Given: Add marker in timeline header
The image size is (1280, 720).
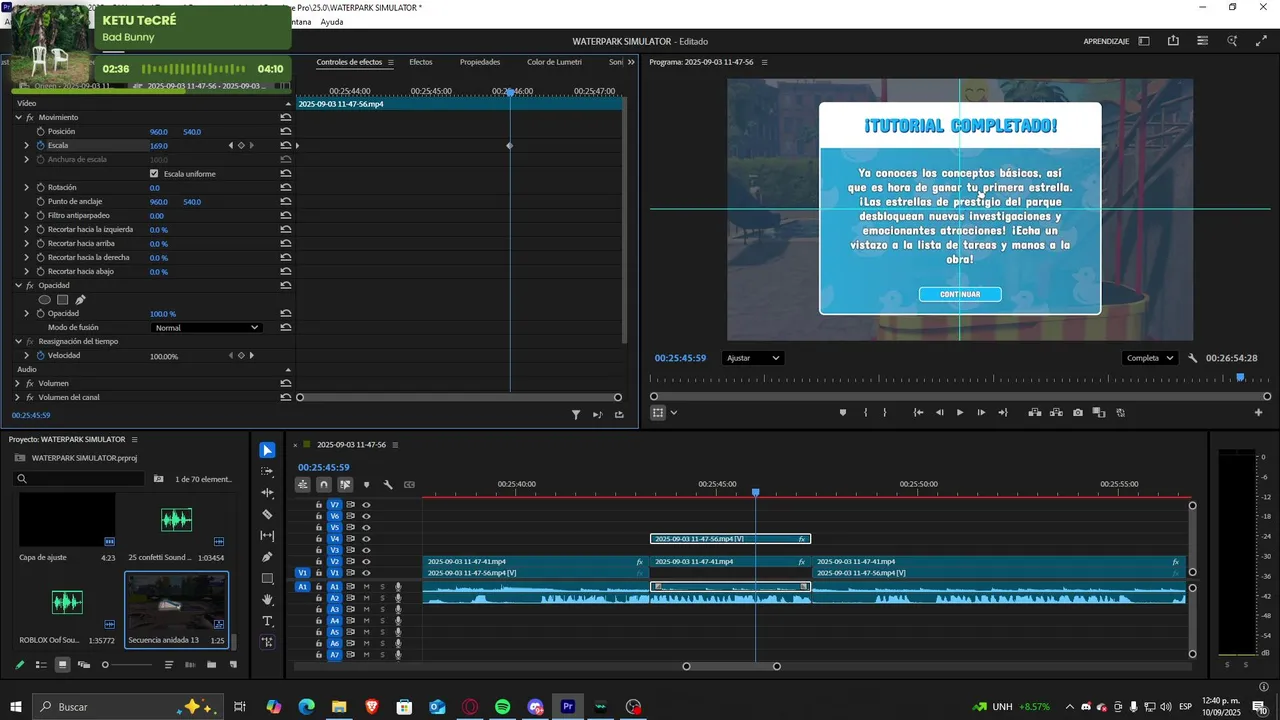Looking at the screenshot, I should coord(366,485).
